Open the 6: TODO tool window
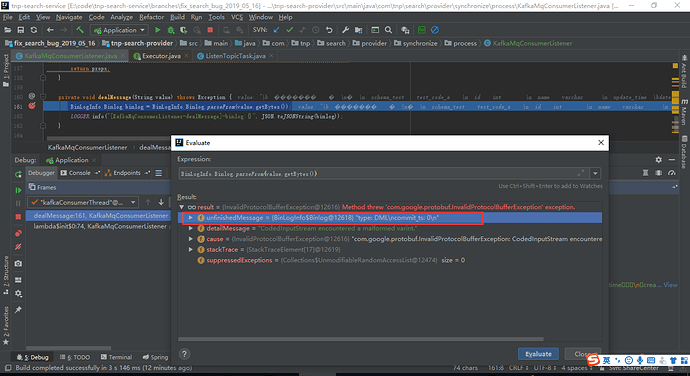The width and height of the screenshot is (690, 376). (x=75, y=357)
